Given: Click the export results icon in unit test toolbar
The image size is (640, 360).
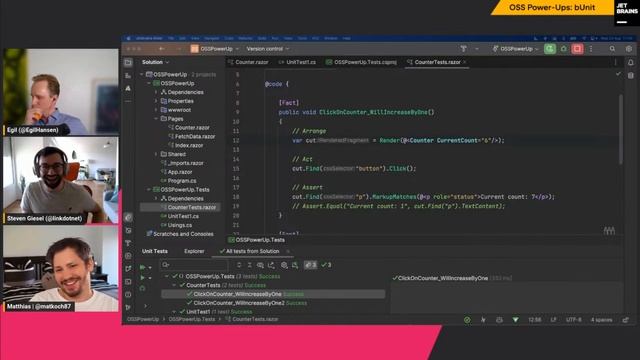Looking at the screenshot, I should pos(271,265).
